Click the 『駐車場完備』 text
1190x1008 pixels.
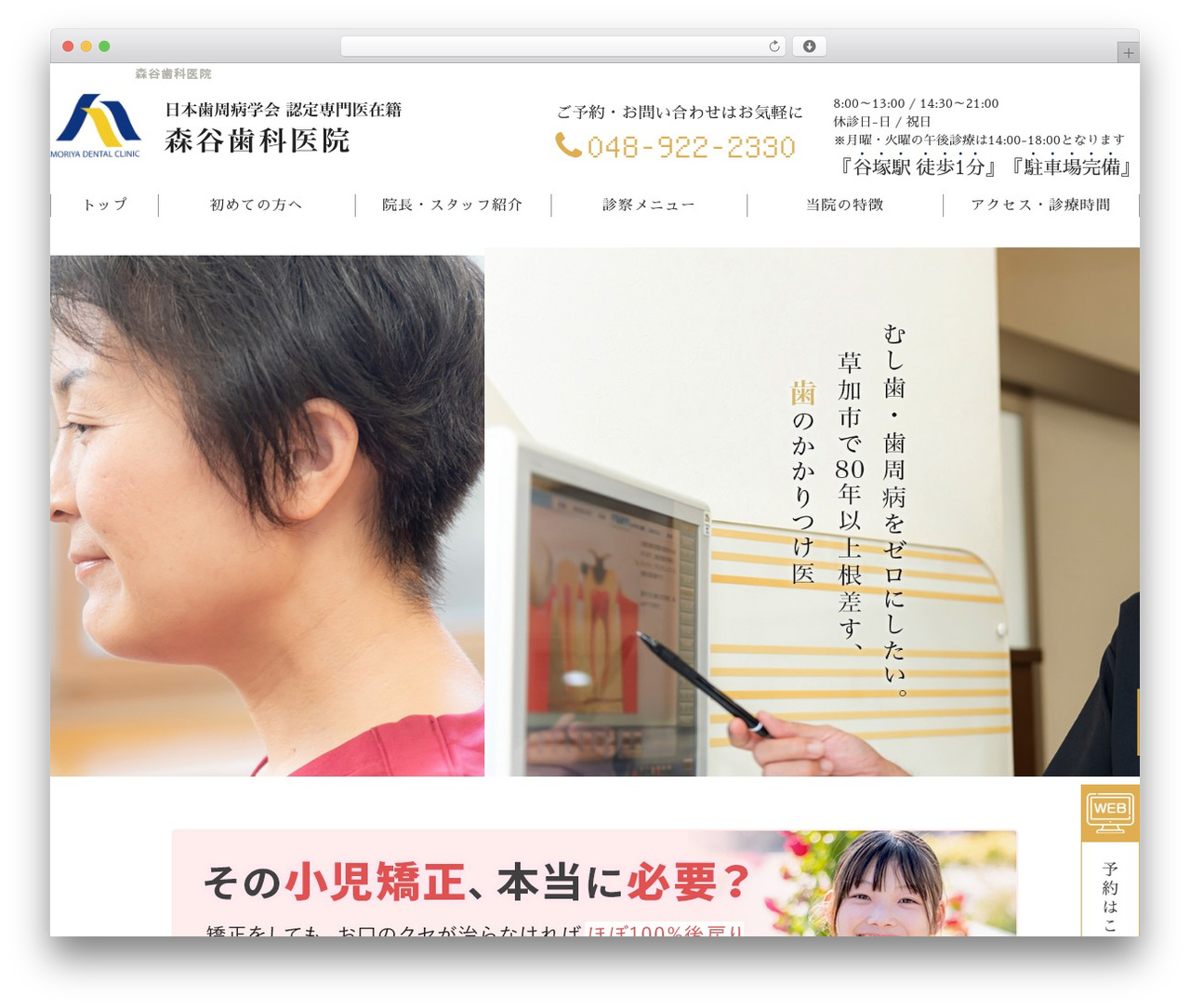1070,166
